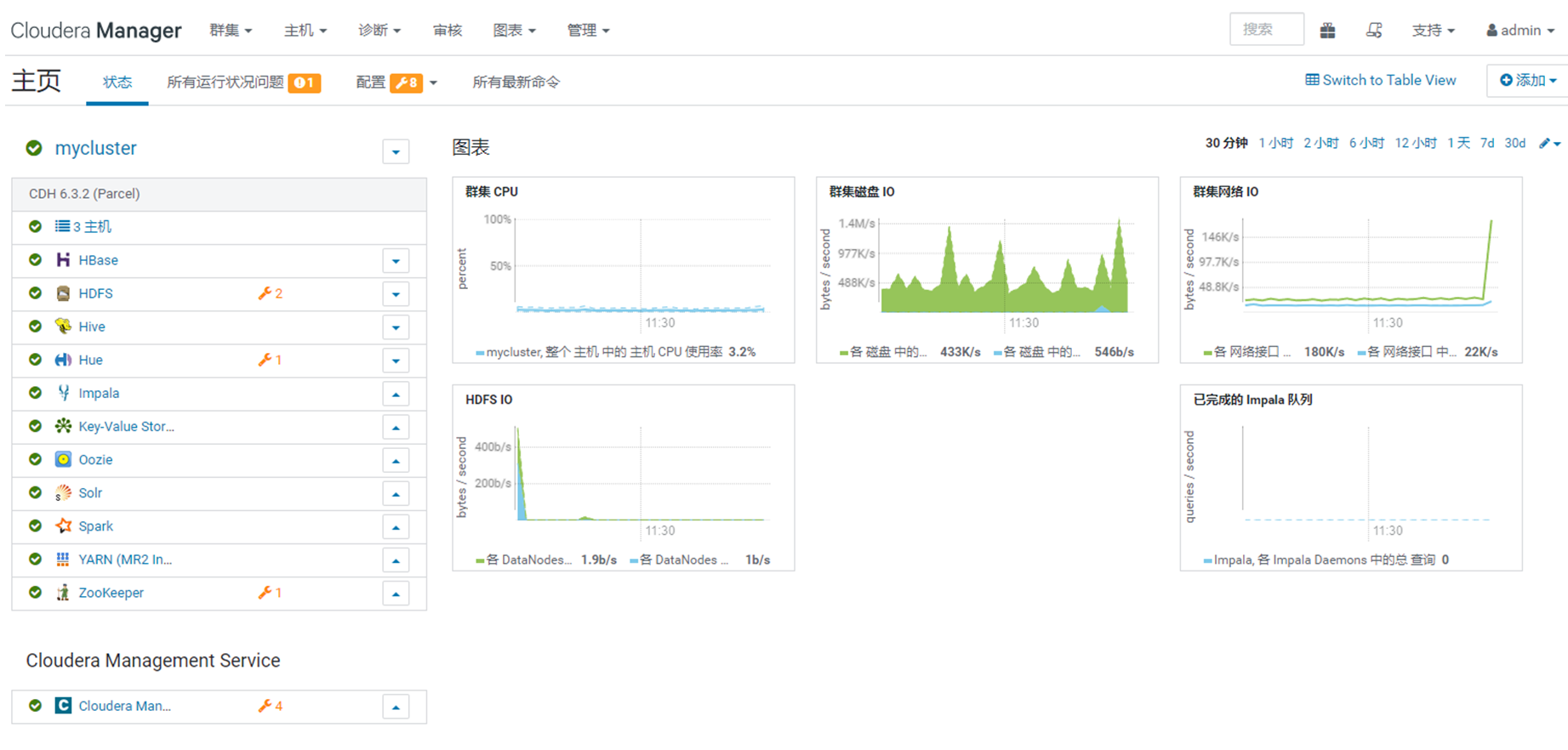
Task: Select the 1 小时 time range
Action: click(x=1275, y=143)
